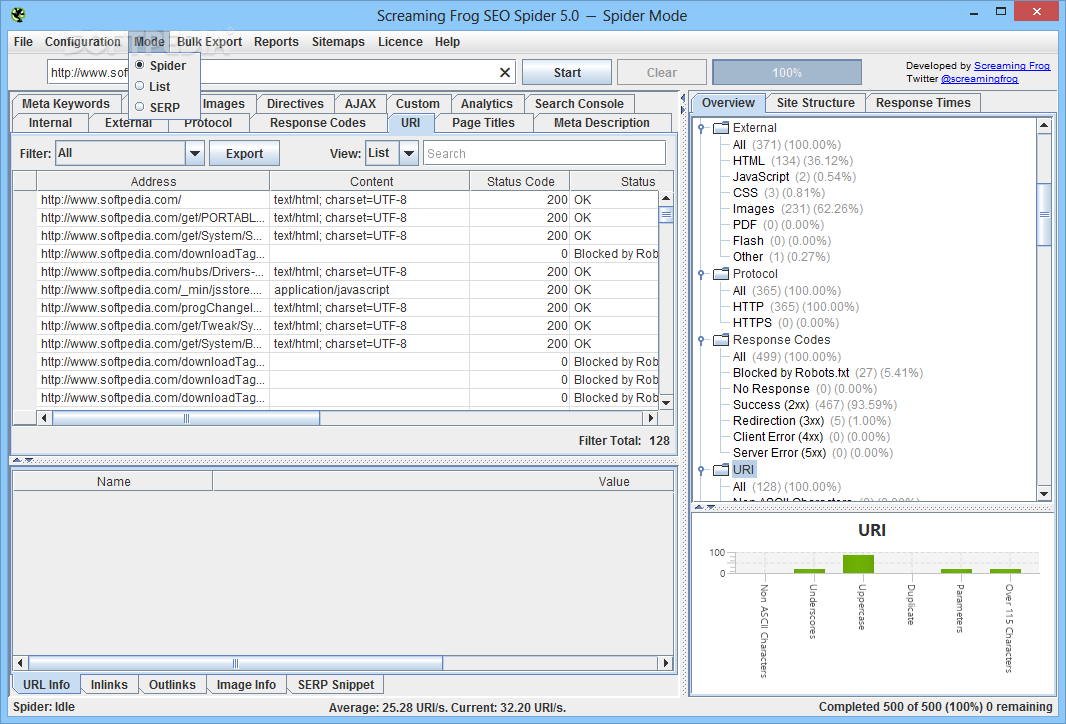Screen dimensions: 1066x724
Task: Open the @screamingfrog Twitter link
Action: pyautogui.click(x=979, y=79)
